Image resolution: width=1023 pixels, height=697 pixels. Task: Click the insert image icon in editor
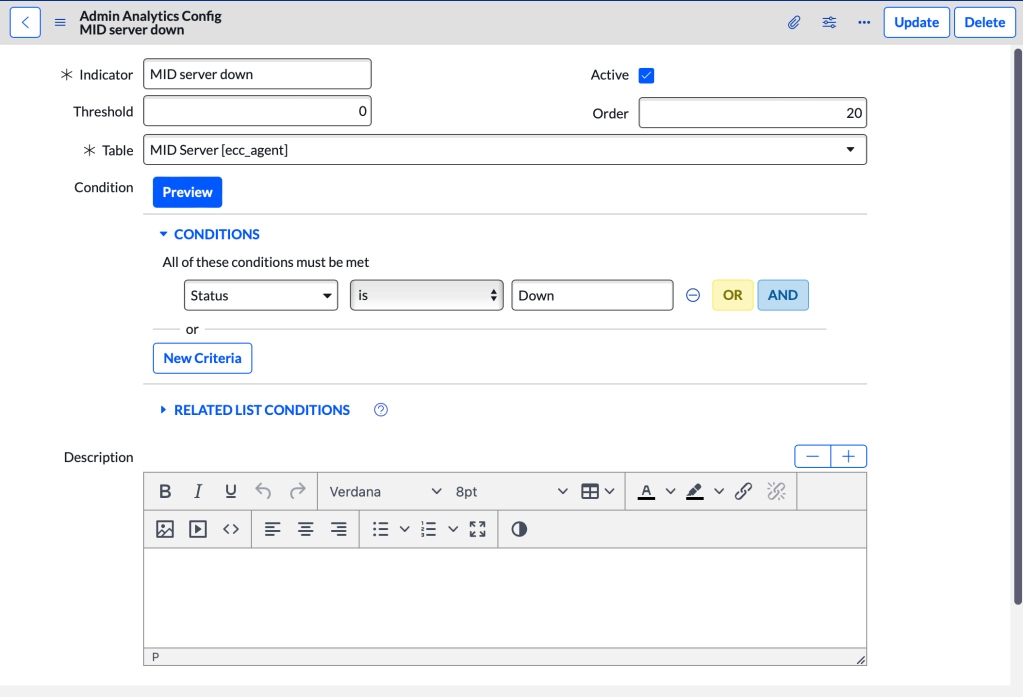(165, 529)
